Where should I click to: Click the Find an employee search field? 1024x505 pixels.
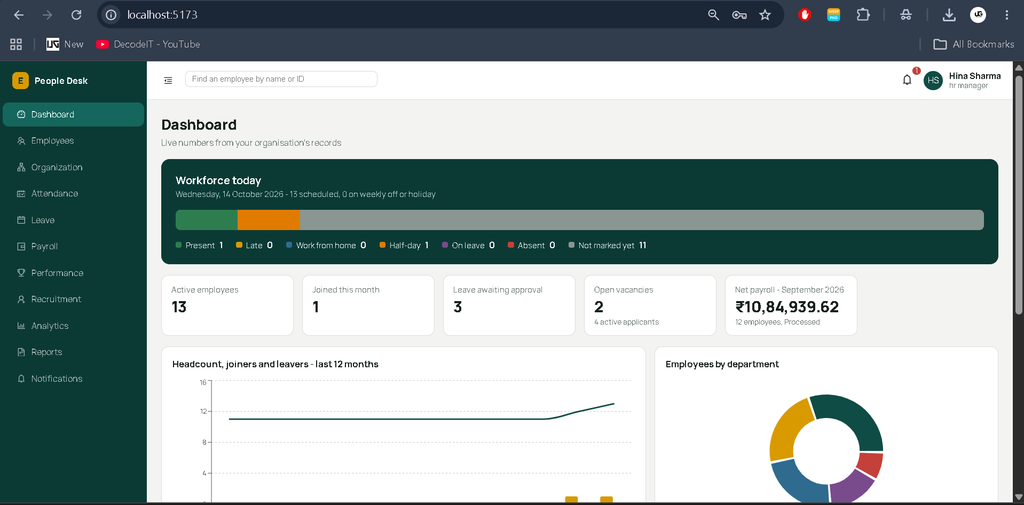(x=281, y=79)
